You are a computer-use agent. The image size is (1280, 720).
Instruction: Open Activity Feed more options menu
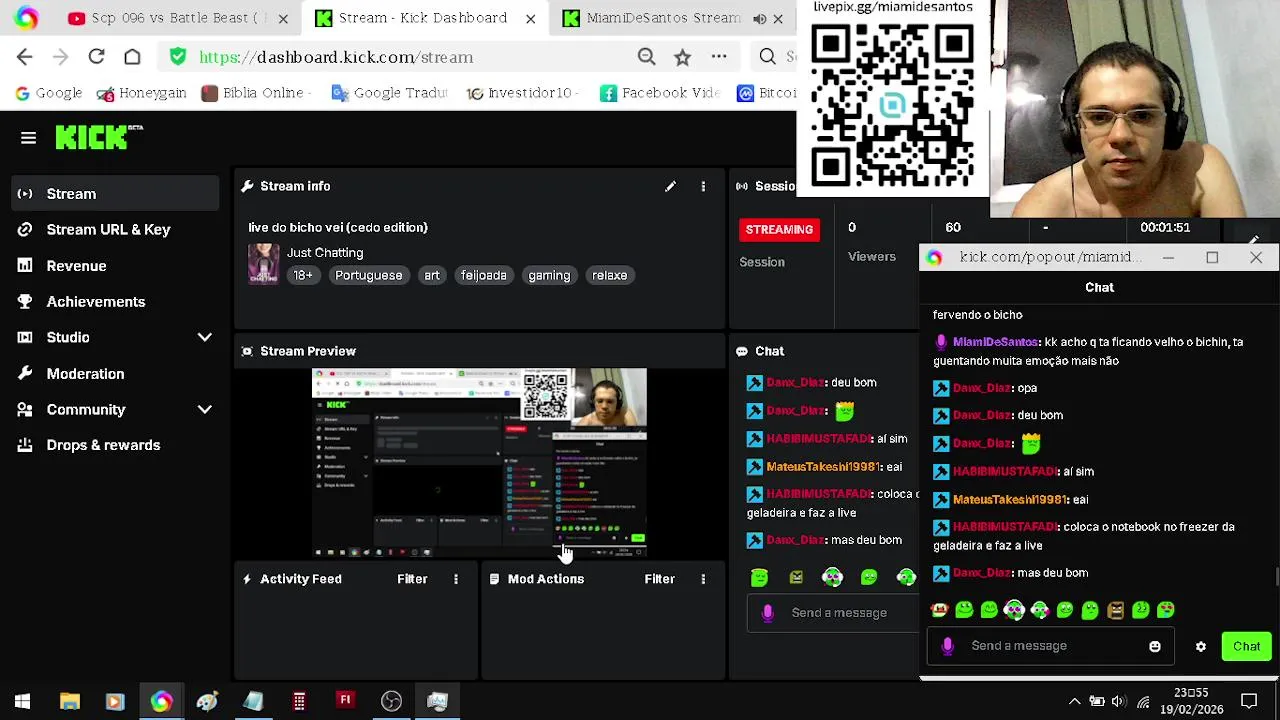(x=456, y=579)
